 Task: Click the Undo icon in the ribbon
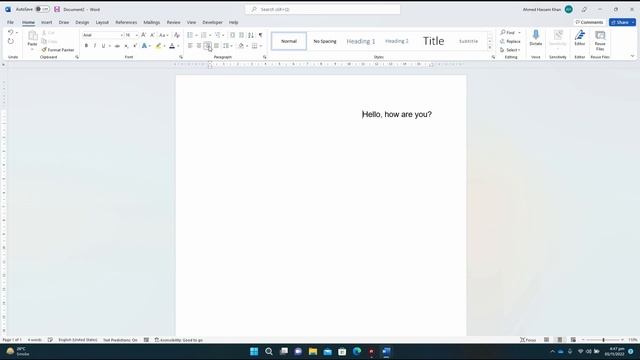coord(11,33)
